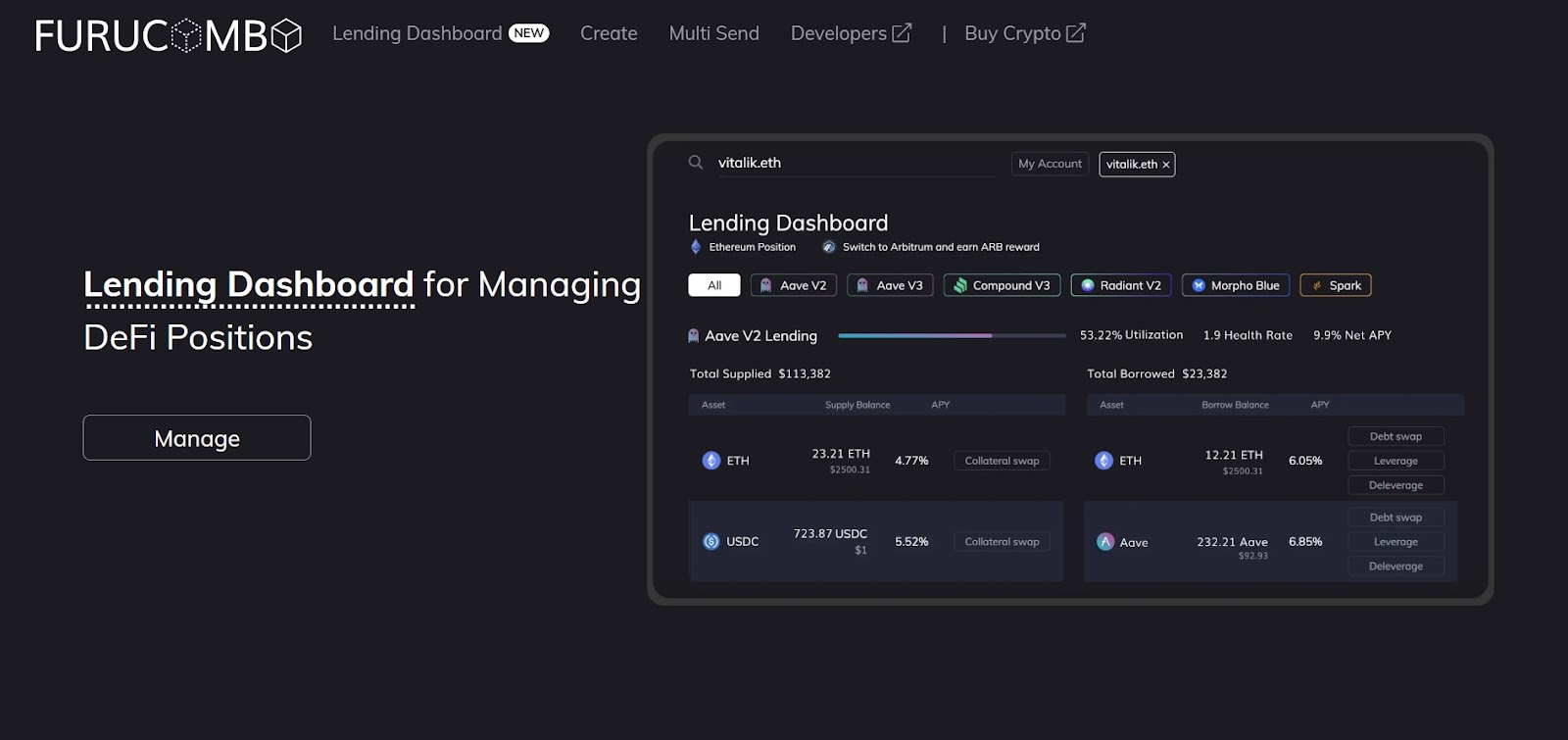Click the '232.21 Aave' borrow balance
Image resolution: width=1568 pixels, height=740 pixels.
(1232, 542)
